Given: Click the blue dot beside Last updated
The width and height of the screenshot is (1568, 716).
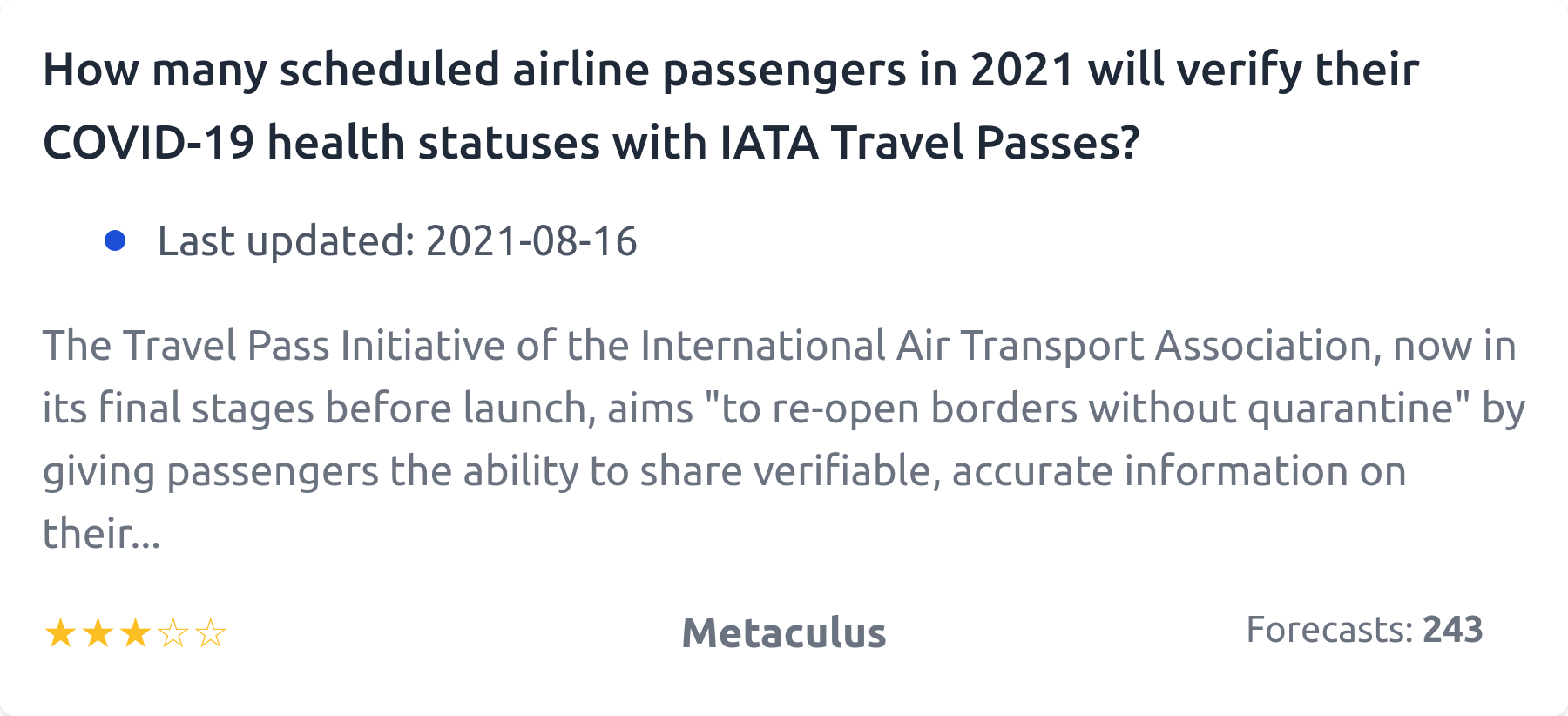Looking at the screenshot, I should [115, 240].
